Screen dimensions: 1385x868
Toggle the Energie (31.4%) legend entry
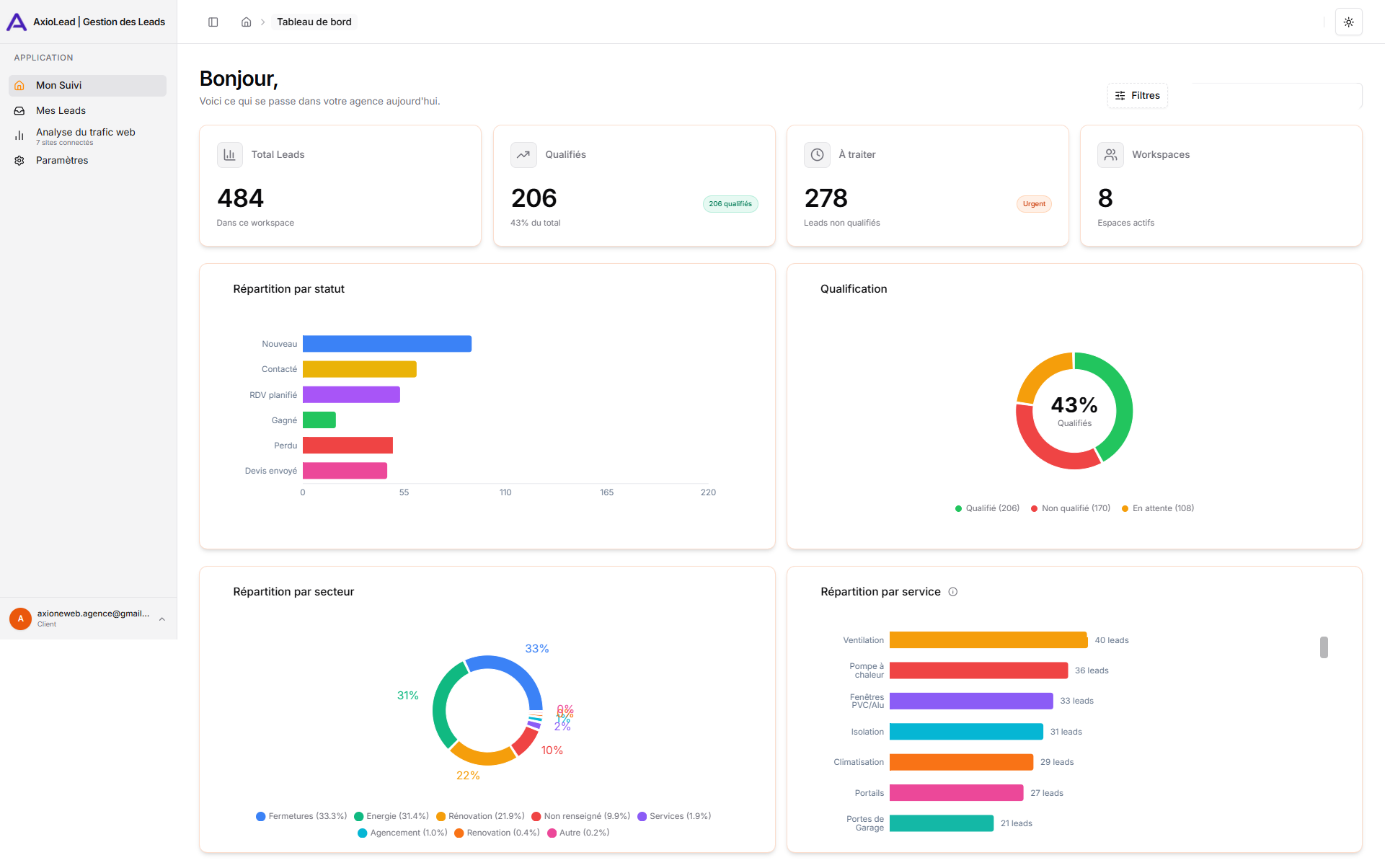tap(391, 816)
